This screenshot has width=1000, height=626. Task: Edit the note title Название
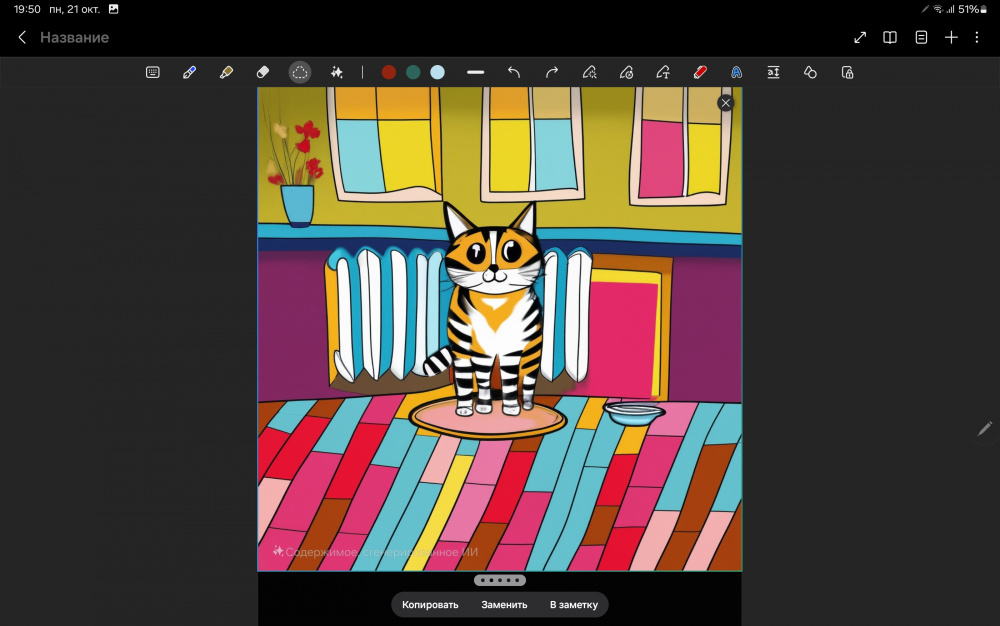tap(75, 38)
